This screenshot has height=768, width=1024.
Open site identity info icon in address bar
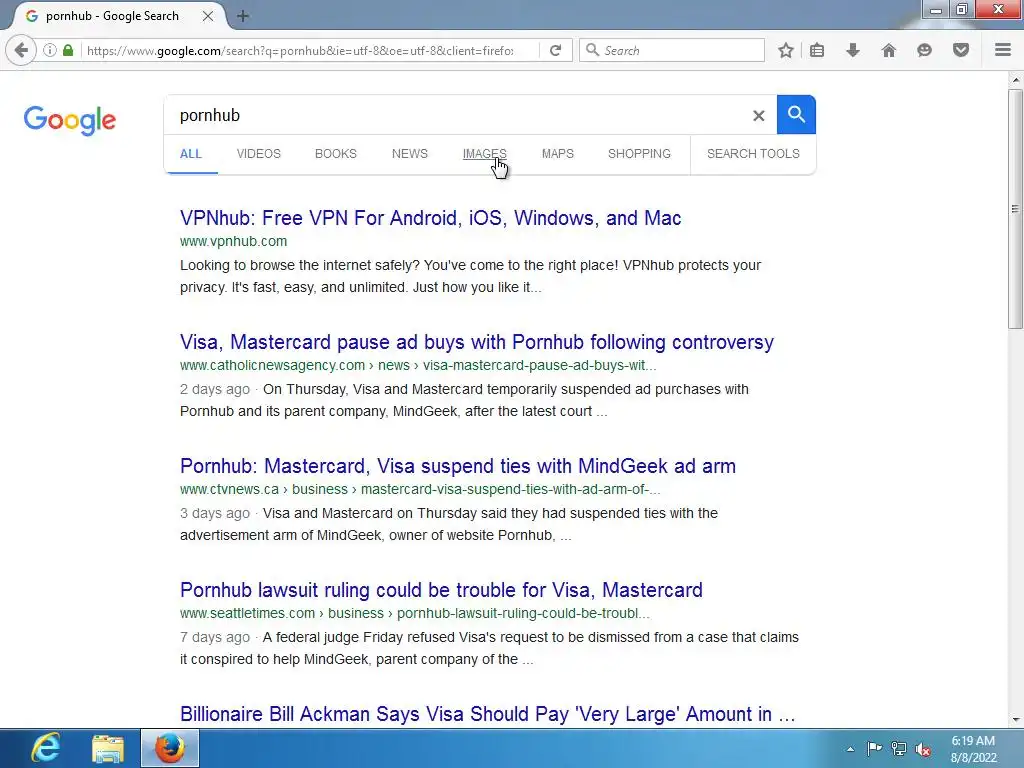coord(50,50)
